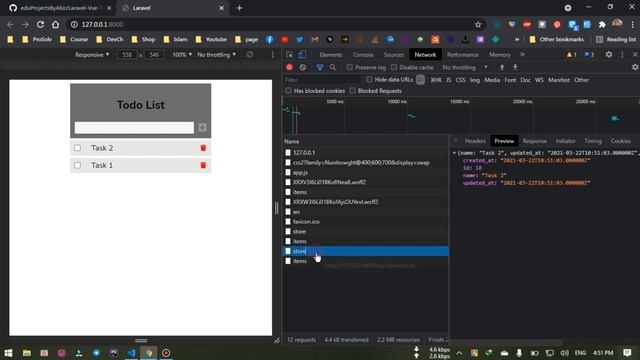Select the ws request row
This screenshot has height=360, width=640.
tap(365, 212)
